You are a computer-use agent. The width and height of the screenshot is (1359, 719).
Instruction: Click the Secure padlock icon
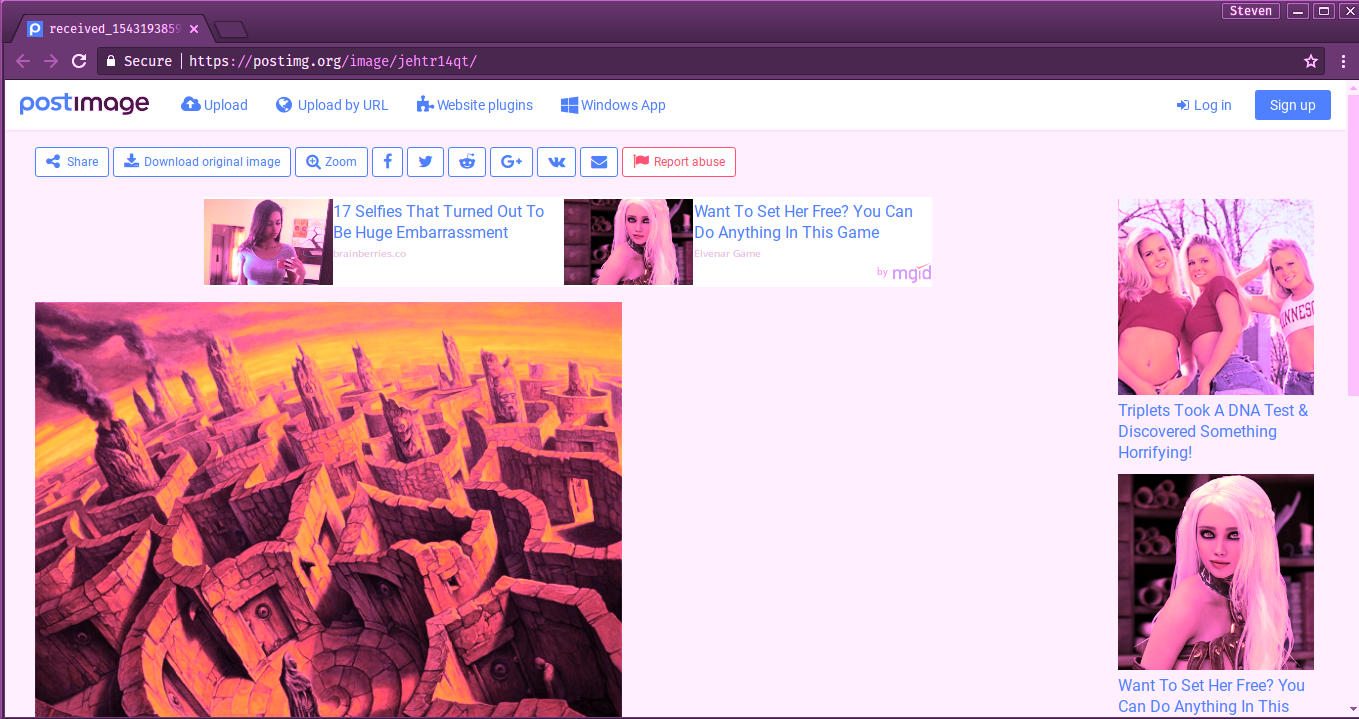click(111, 61)
